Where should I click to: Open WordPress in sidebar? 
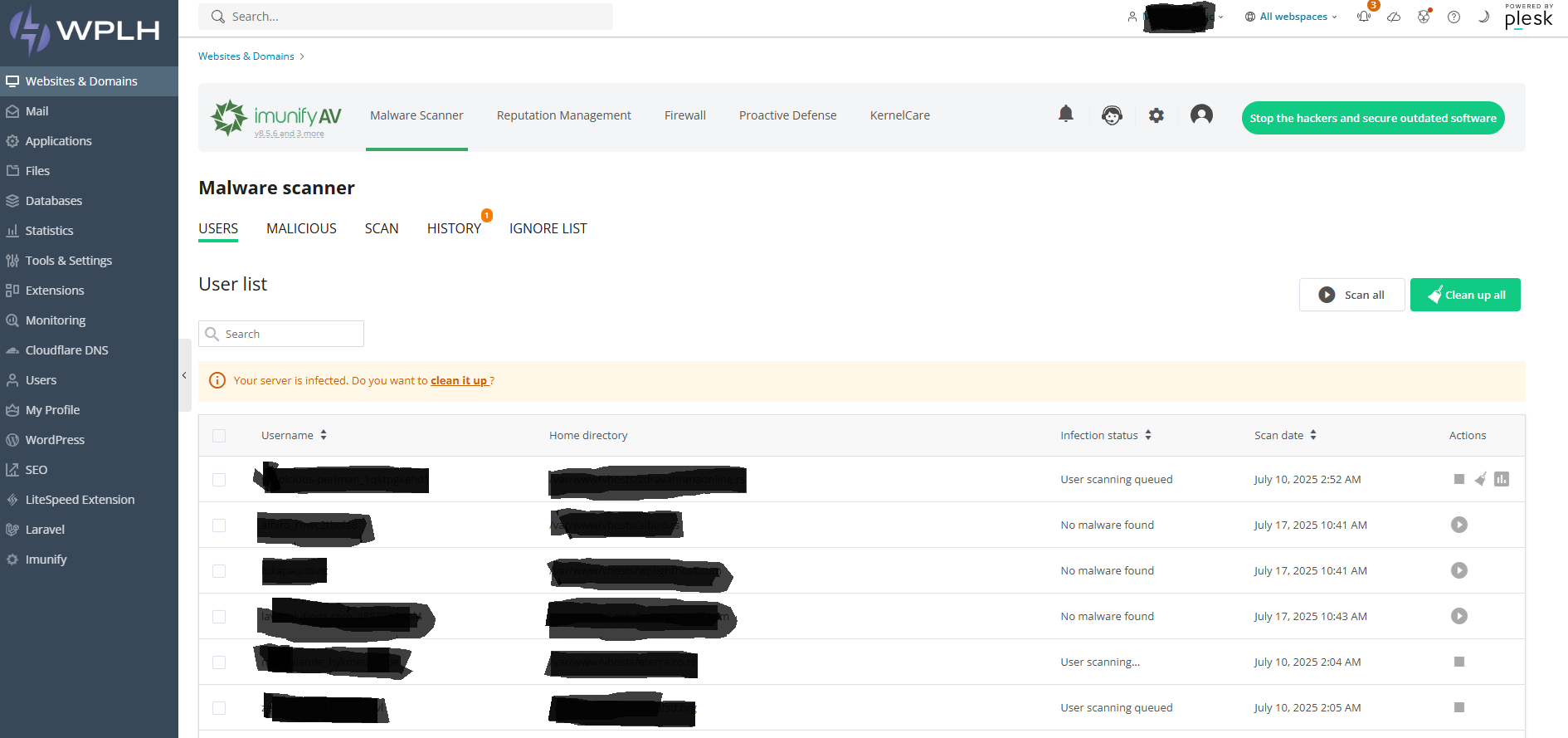(x=89, y=440)
